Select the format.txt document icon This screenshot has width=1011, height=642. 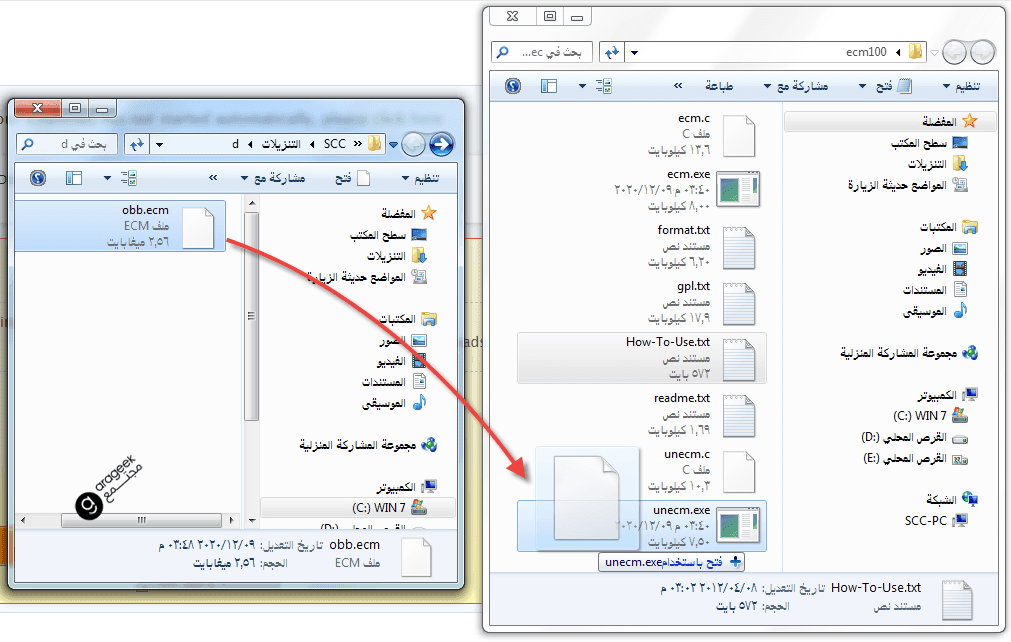click(739, 248)
